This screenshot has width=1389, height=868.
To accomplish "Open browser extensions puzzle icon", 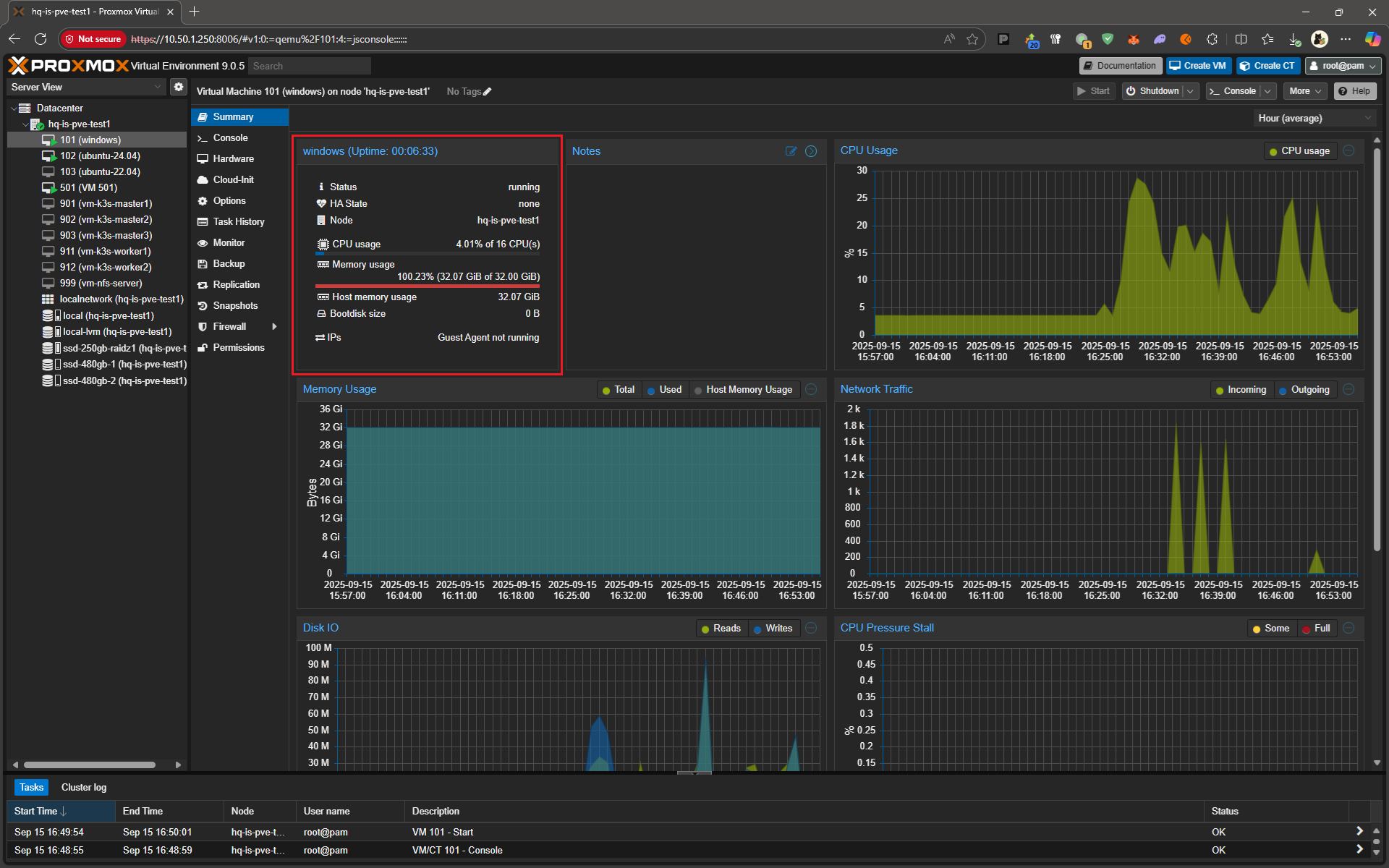I will 1212,39.
